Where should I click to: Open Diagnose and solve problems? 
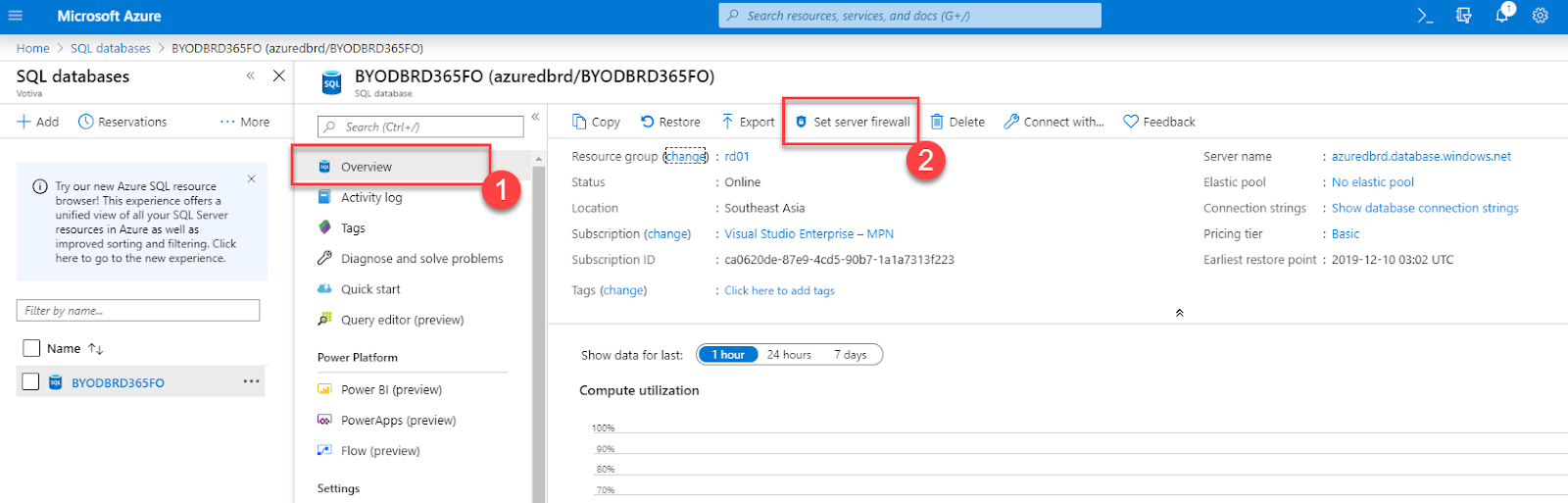[422, 258]
